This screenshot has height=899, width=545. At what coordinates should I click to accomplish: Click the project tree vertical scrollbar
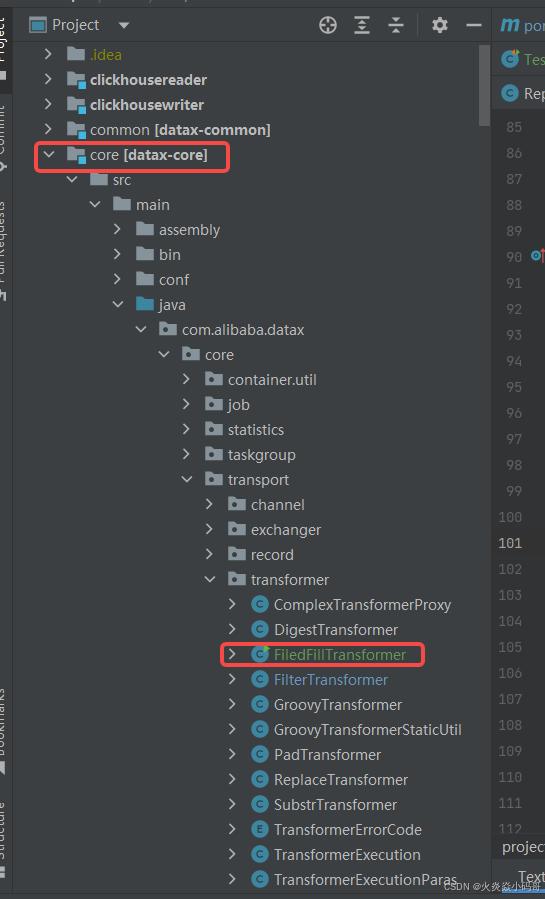pyautogui.click(x=484, y=85)
